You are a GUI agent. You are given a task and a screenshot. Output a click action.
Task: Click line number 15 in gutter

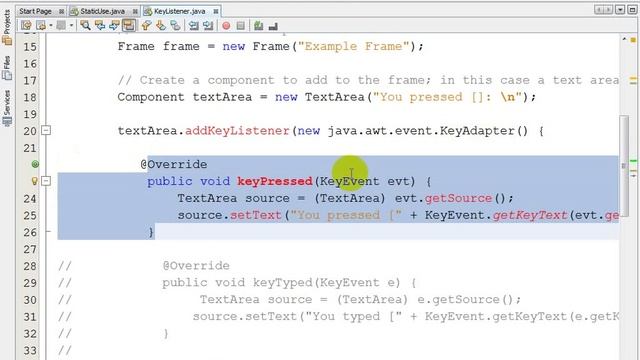coord(29,47)
